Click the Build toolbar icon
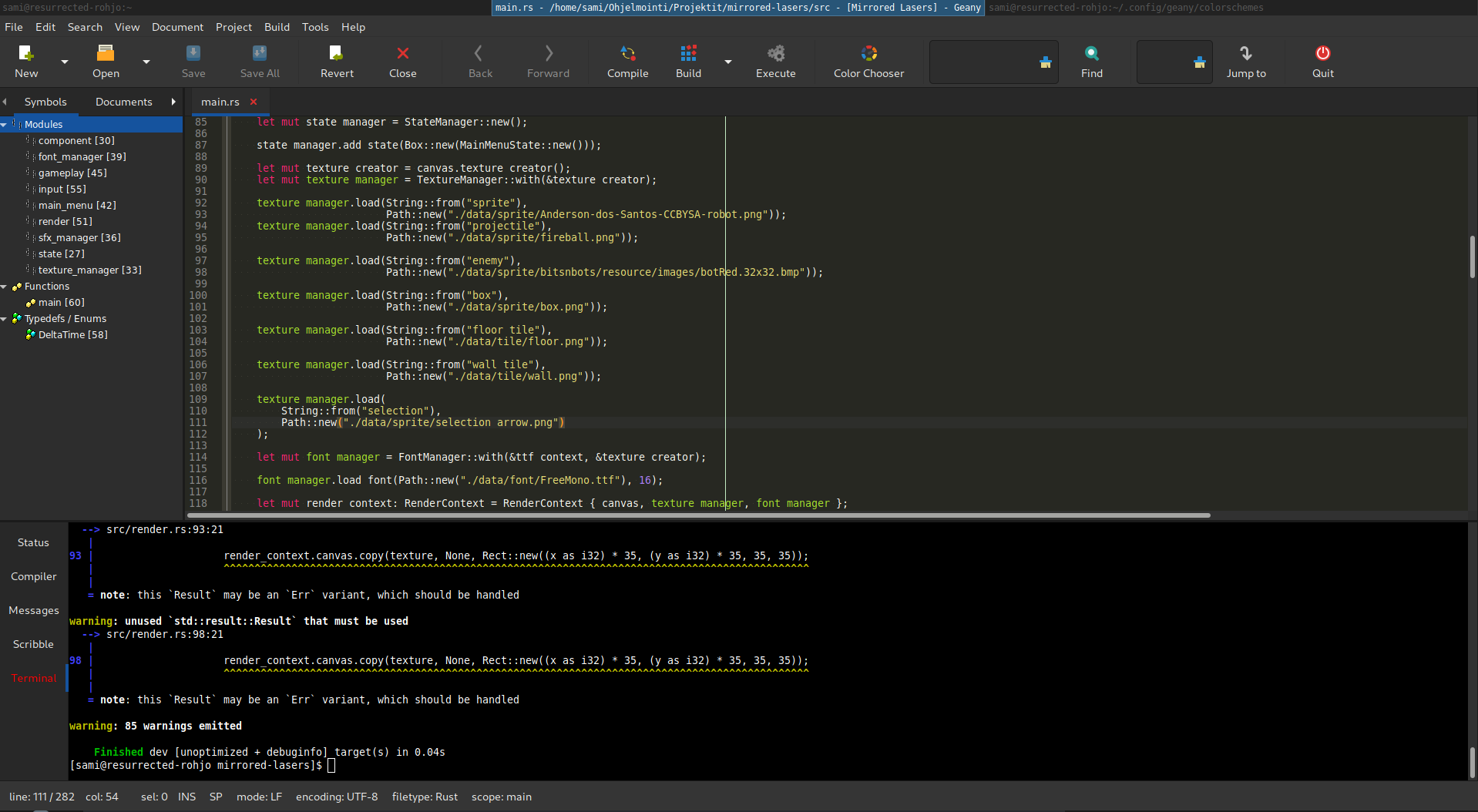Screen dimensions: 1478x812 tap(688, 62)
